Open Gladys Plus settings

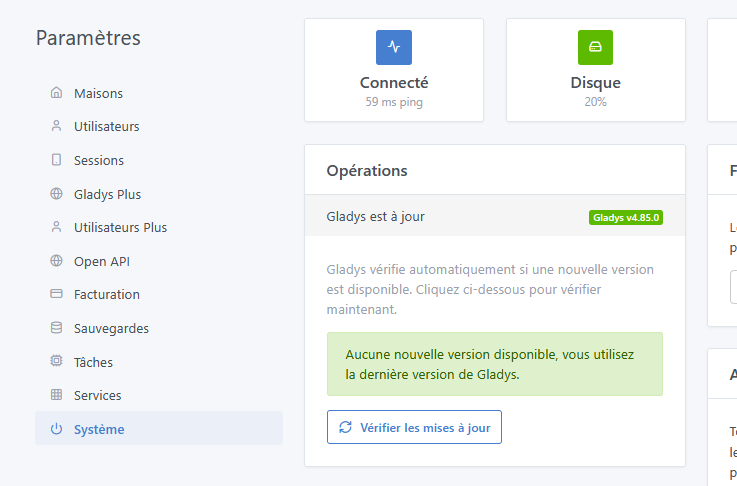159,194
